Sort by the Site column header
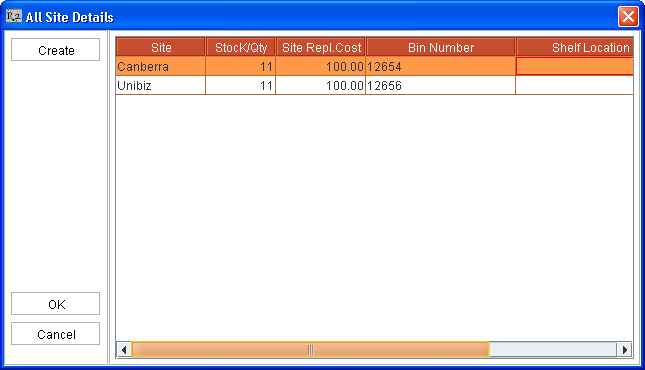This screenshot has width=645, height=370. click(x=161, y=47)
